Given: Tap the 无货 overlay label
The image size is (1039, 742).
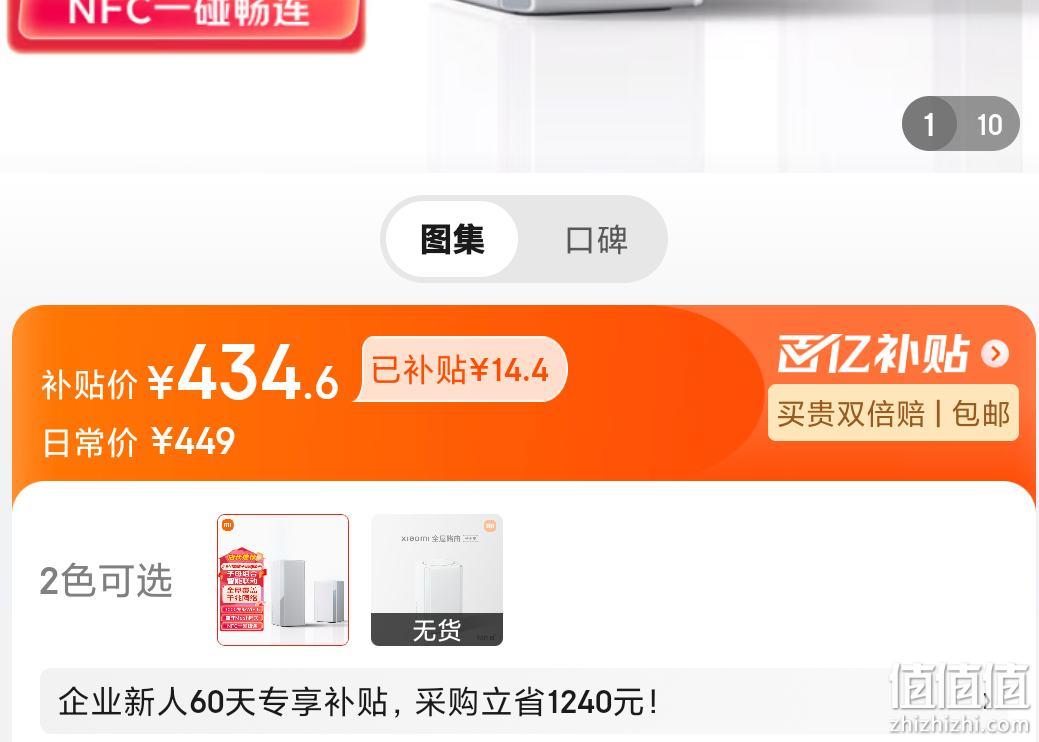Looking at the screenshot, I should click(437, 629).
